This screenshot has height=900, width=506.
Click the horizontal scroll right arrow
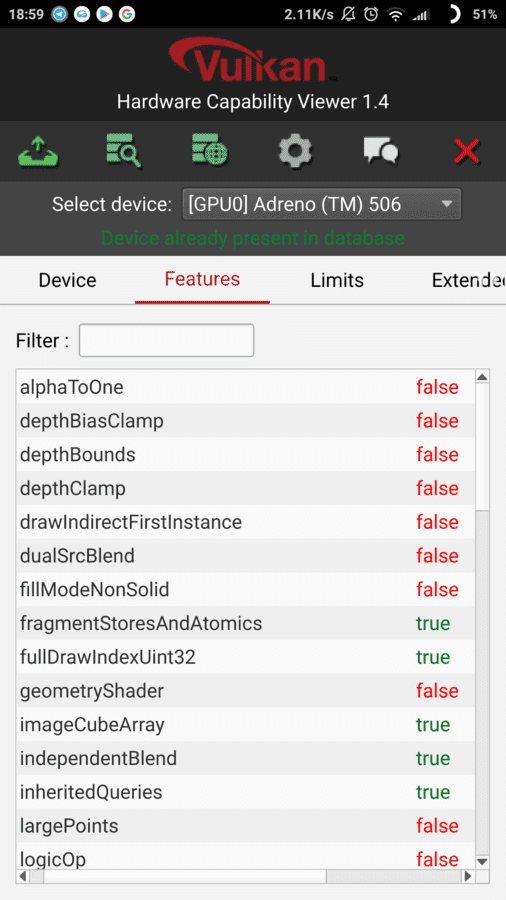[x=468, y=876]
